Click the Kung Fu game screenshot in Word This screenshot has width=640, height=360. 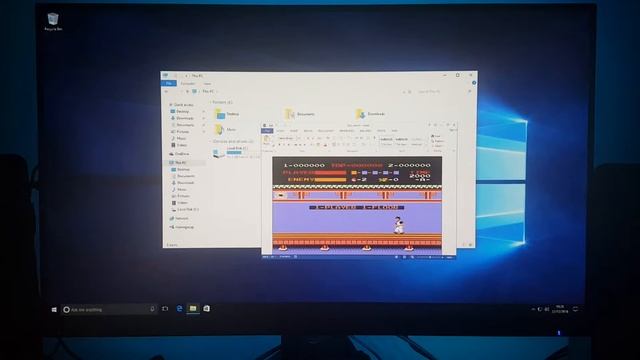(x=357, y=205)
